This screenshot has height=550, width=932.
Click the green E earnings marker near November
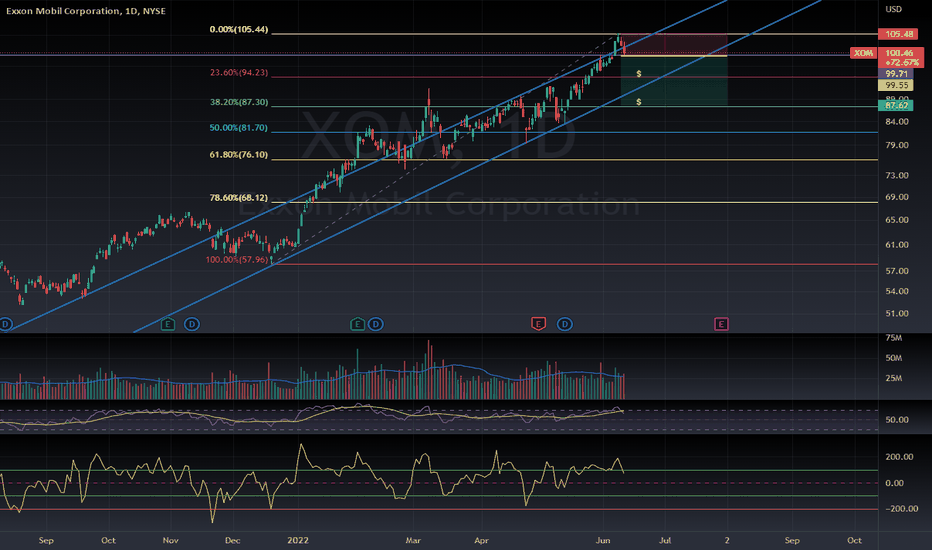click(x=168, y=324)
